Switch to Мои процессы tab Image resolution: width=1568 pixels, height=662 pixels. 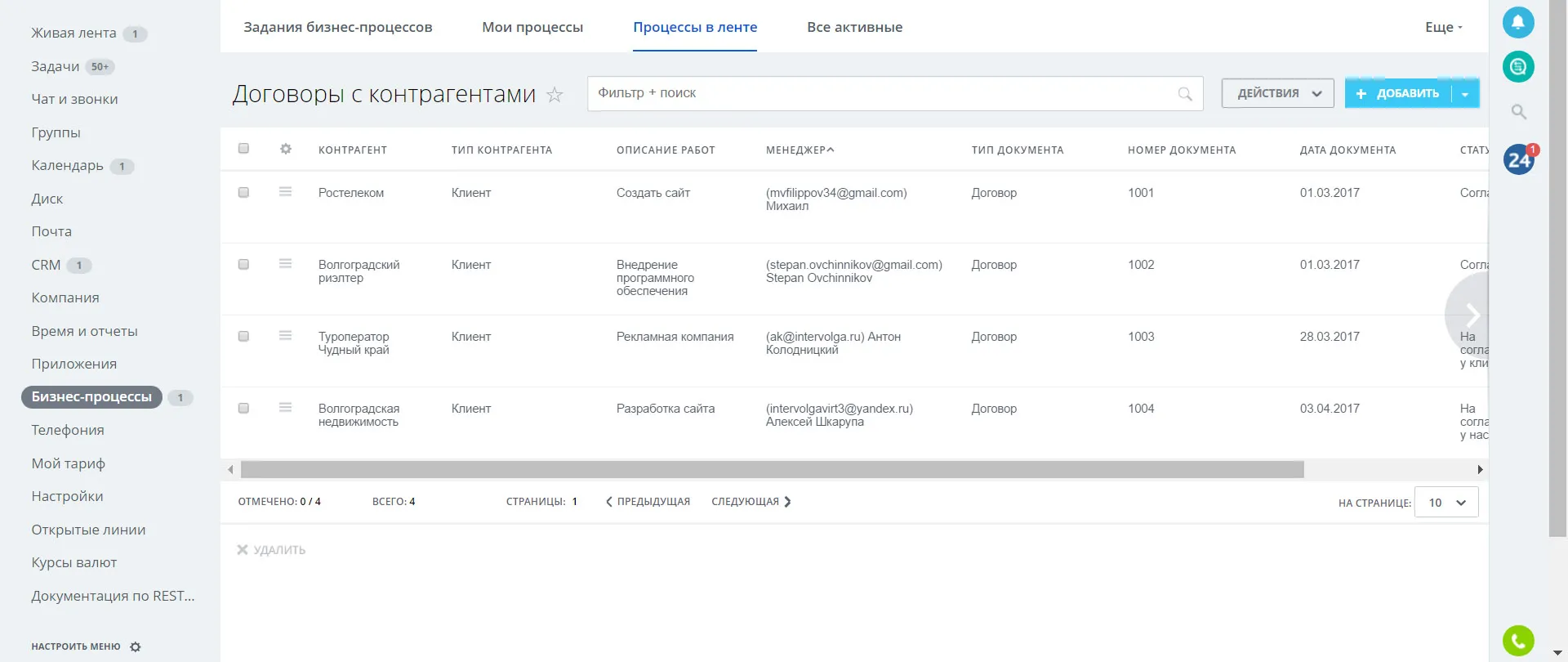[x=532, y=27]
